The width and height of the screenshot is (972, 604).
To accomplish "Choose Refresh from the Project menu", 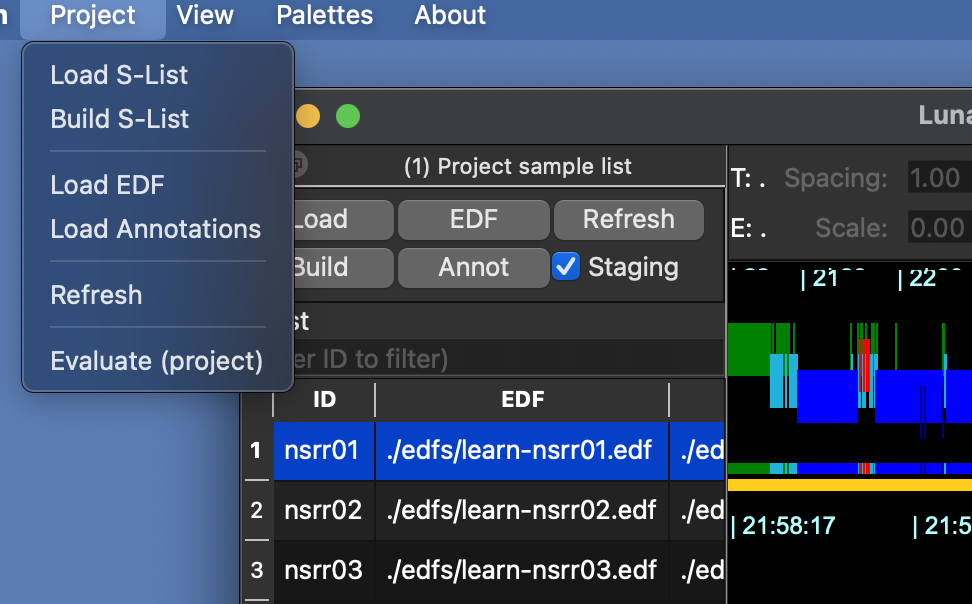I will 96,295.
